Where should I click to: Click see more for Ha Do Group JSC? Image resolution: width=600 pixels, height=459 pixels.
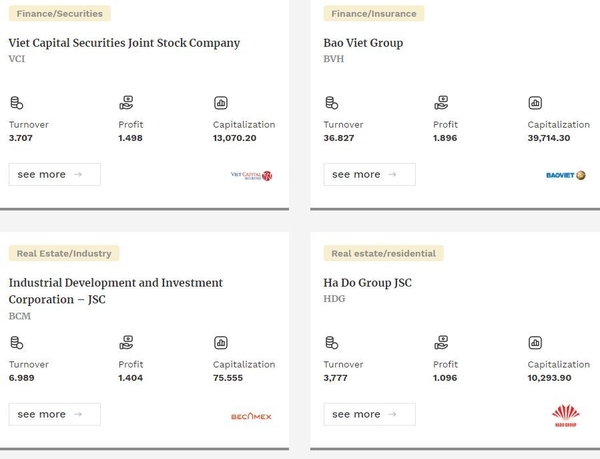pyautogui.click(x=369, y=414)
